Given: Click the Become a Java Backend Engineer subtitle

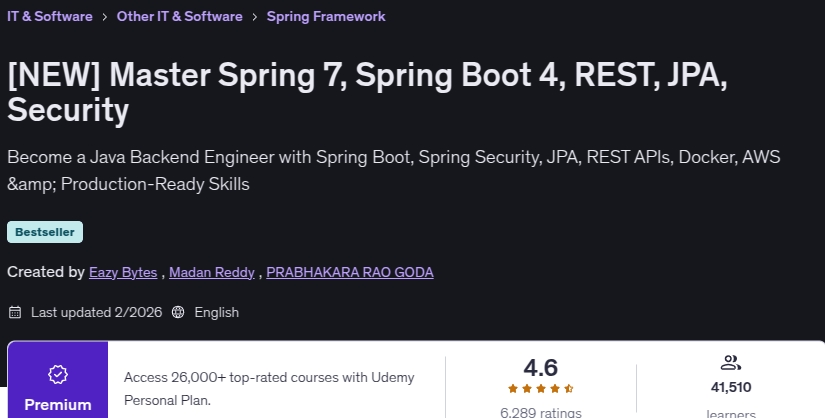Looking at the screenshot, I should (x=394, y=171).
